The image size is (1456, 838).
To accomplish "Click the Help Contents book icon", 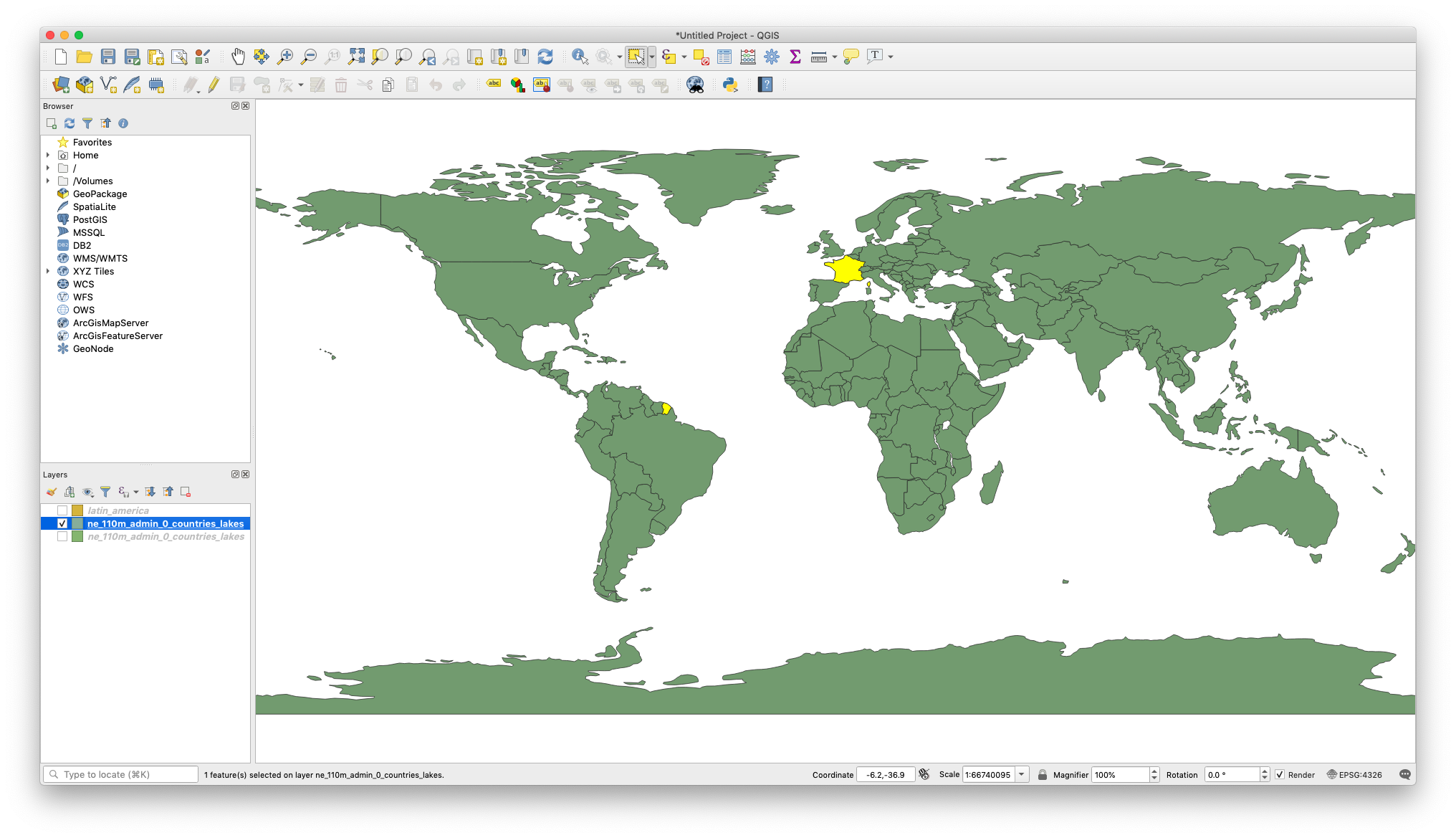I will 765,85.
